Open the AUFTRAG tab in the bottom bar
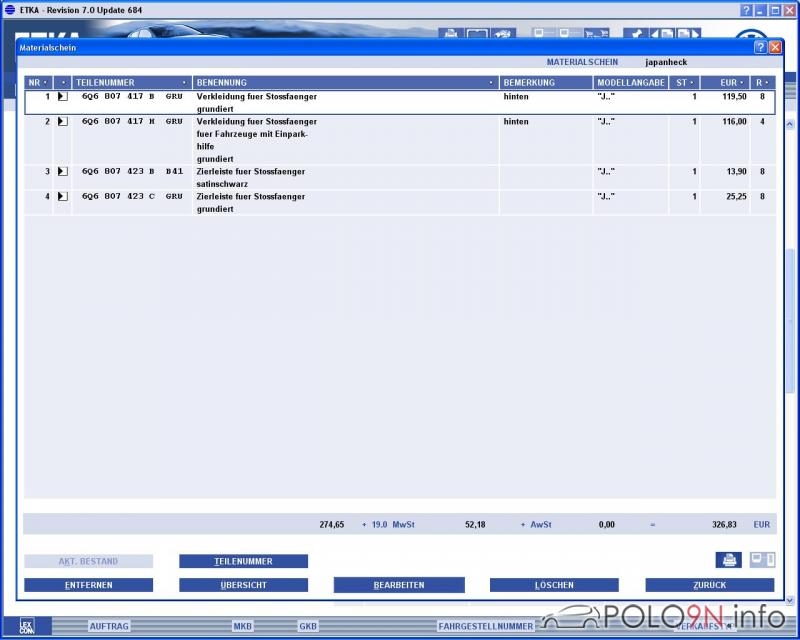This screenshot has width=800, height=640. 109,626
